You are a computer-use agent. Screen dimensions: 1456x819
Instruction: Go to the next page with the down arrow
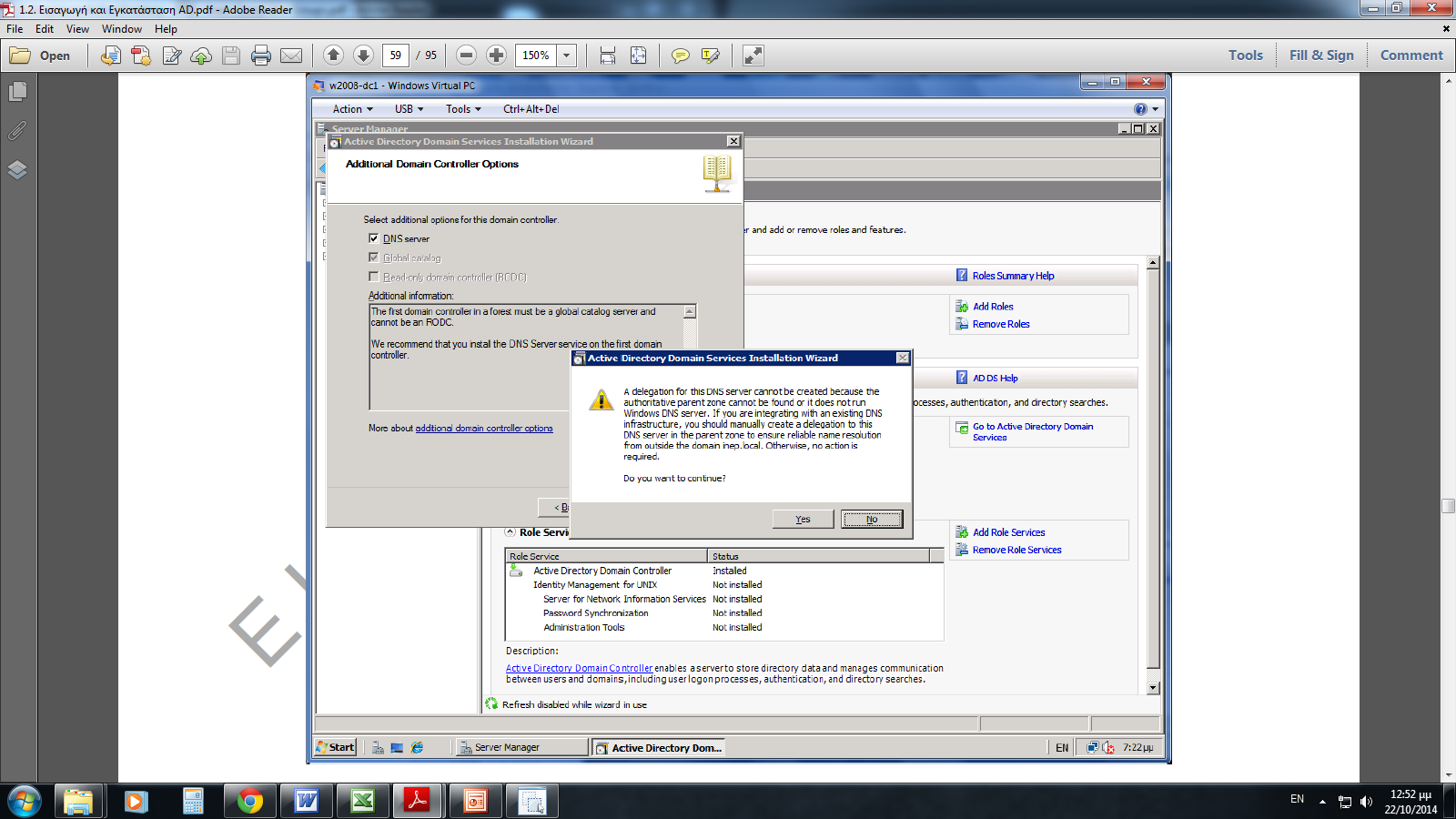363,56
